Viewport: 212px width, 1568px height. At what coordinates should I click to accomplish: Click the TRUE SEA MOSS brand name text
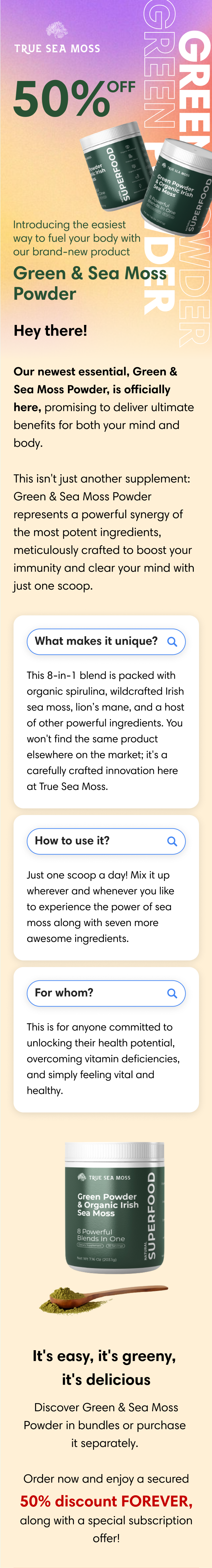(x=57, y=49)
